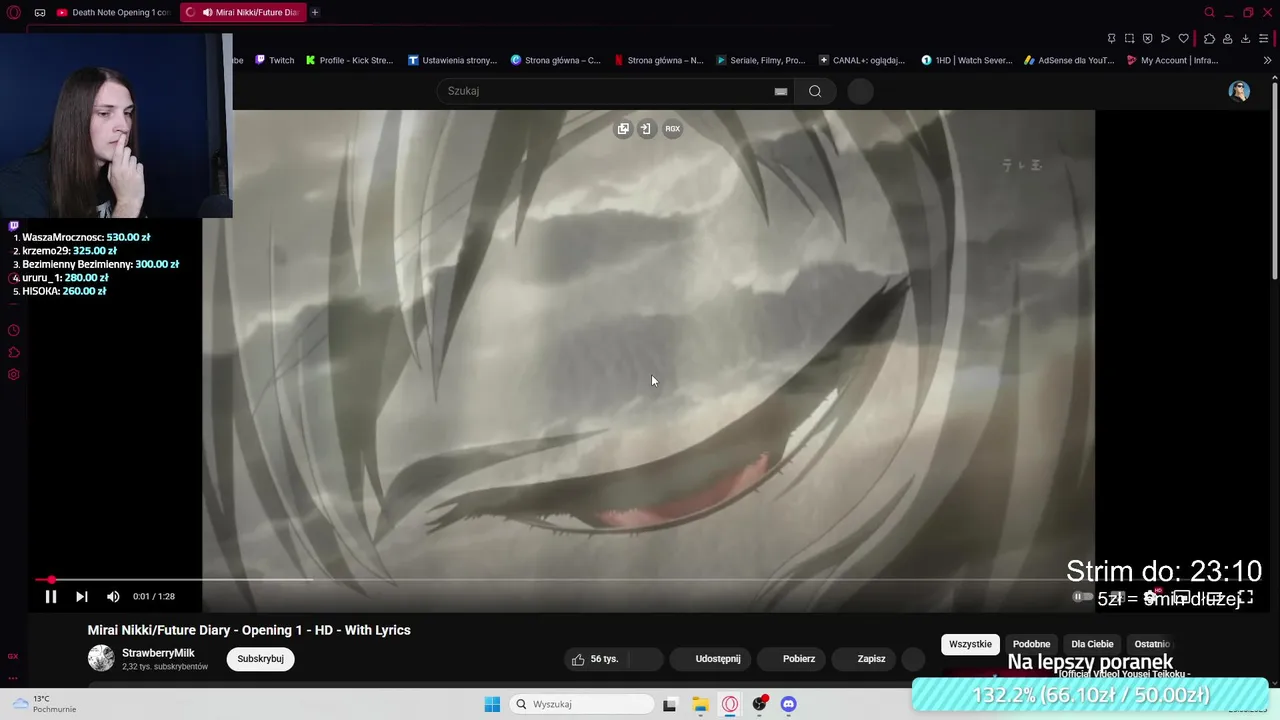Open the Windows Start menu
The height and width of the screenshot is (720, 1280).
coord(492,704)
